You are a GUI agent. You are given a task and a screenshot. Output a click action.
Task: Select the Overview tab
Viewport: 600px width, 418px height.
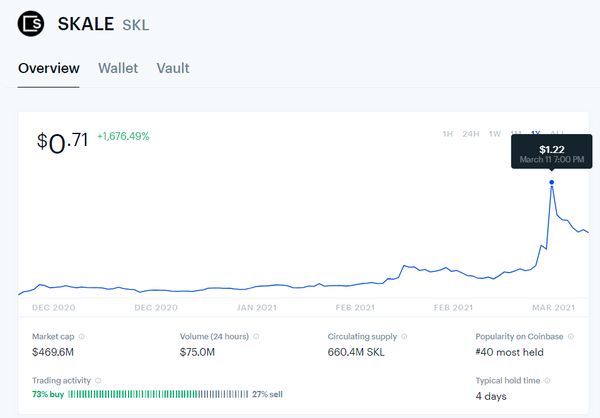(49, 68)
